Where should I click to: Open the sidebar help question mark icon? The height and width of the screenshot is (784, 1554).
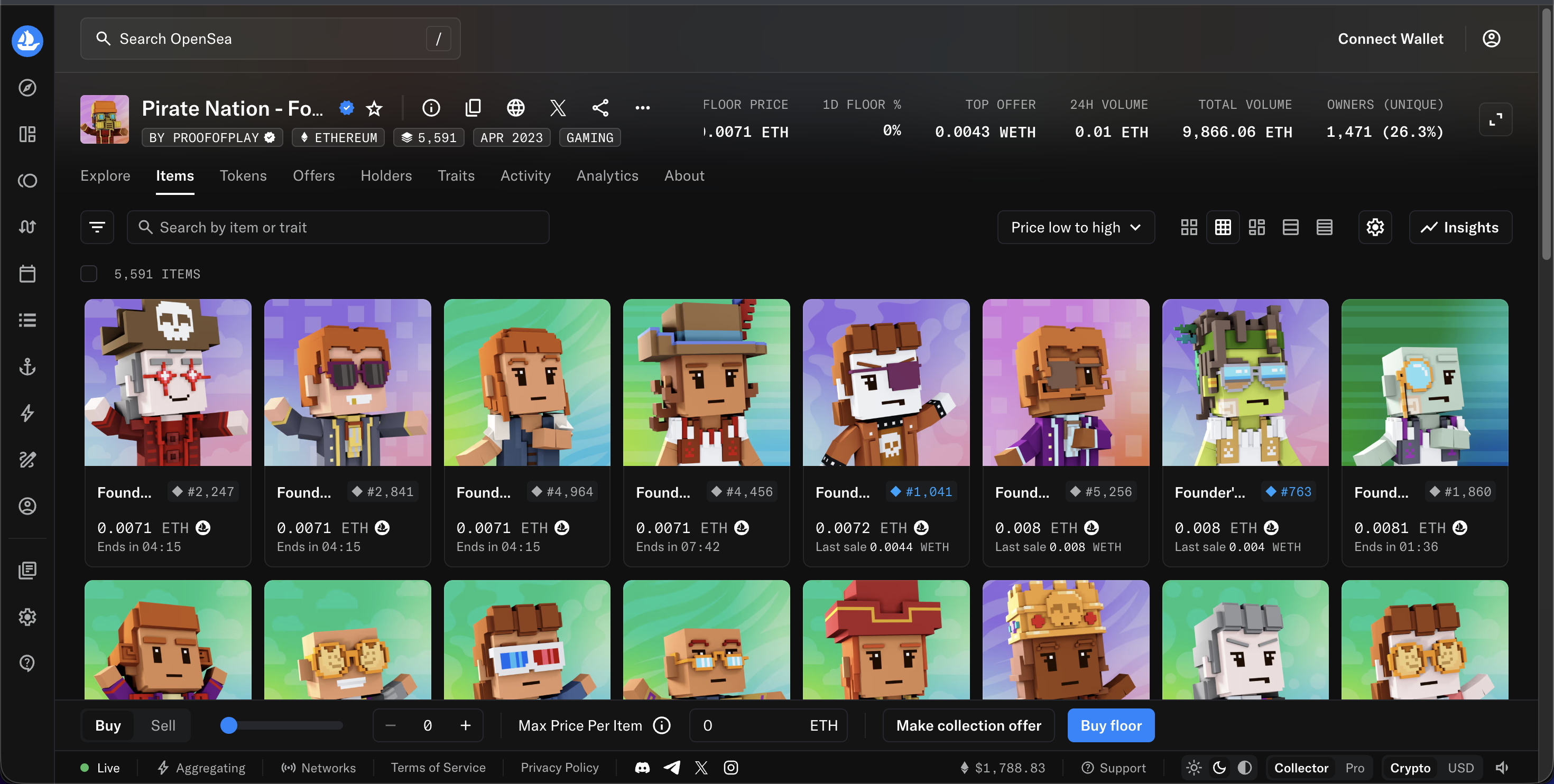click(27, 664)
